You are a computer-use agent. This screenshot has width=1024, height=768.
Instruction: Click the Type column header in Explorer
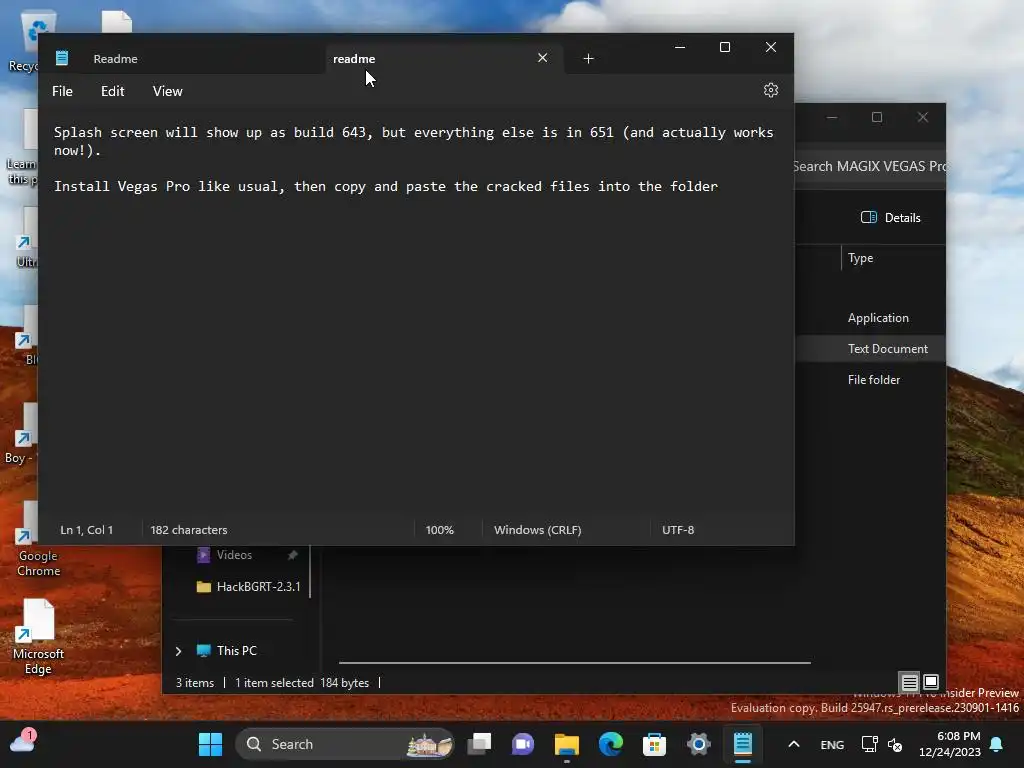coord(860,258)
